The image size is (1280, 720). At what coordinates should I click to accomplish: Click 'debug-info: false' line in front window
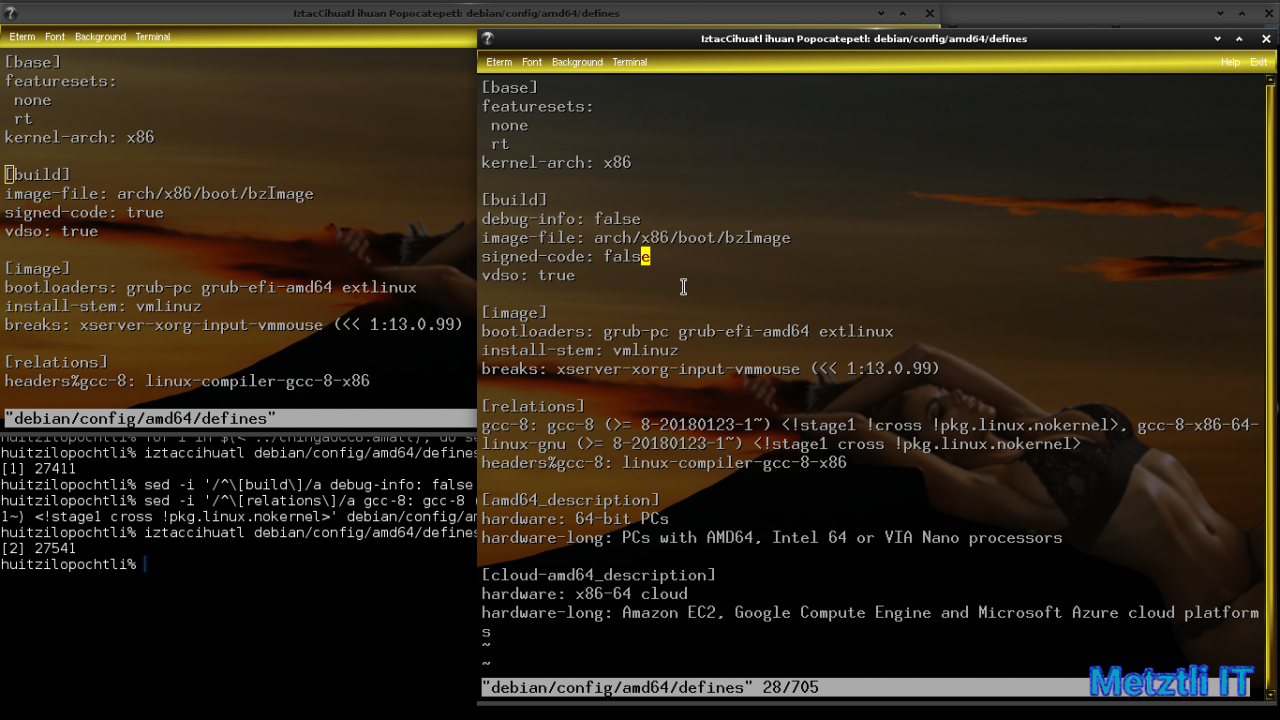561,219
